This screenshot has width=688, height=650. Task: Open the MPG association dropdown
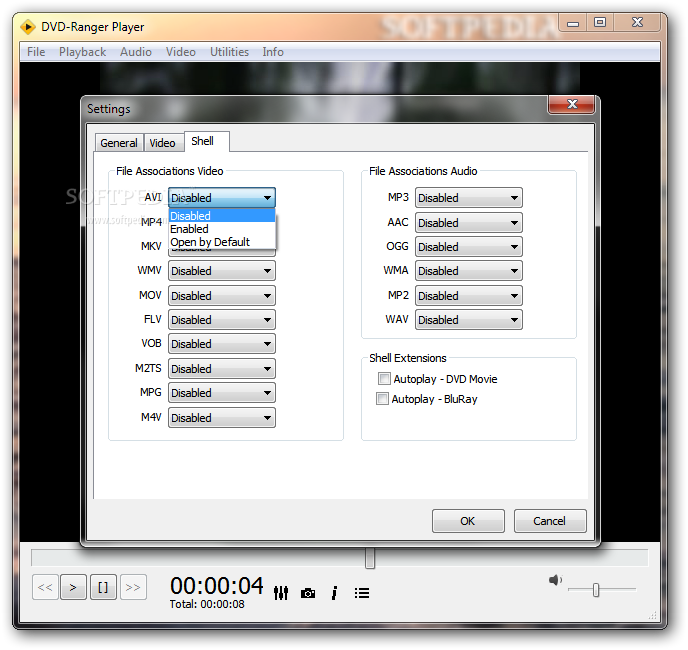pos(222,393)
